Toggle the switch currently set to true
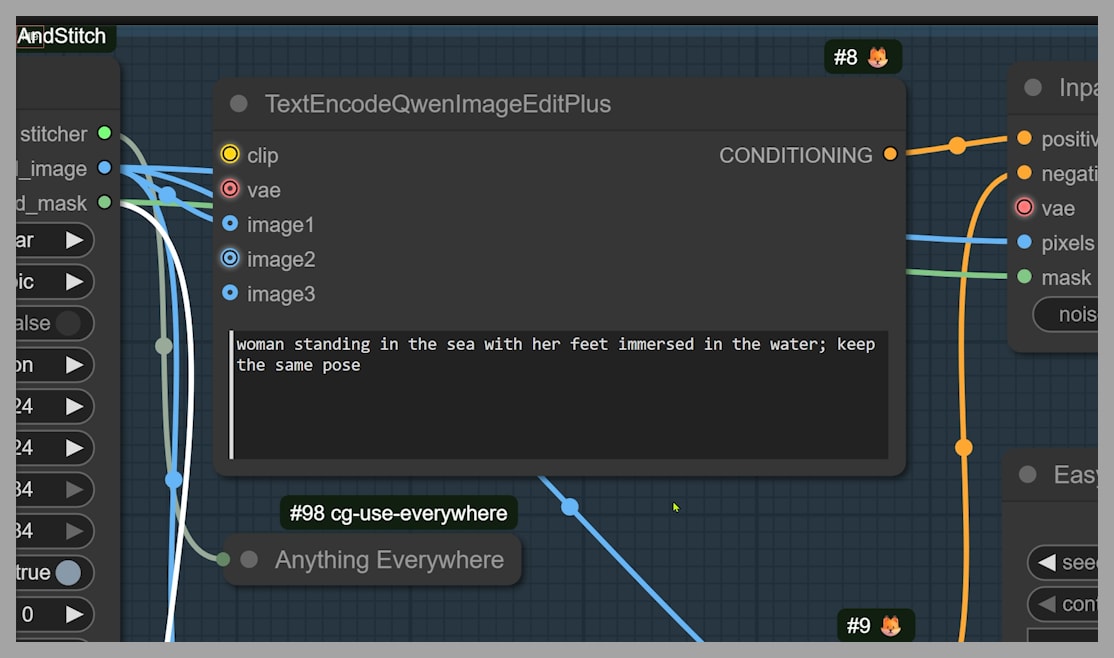Viewport: 1114px width, 658px height. [x=68, y=572]
